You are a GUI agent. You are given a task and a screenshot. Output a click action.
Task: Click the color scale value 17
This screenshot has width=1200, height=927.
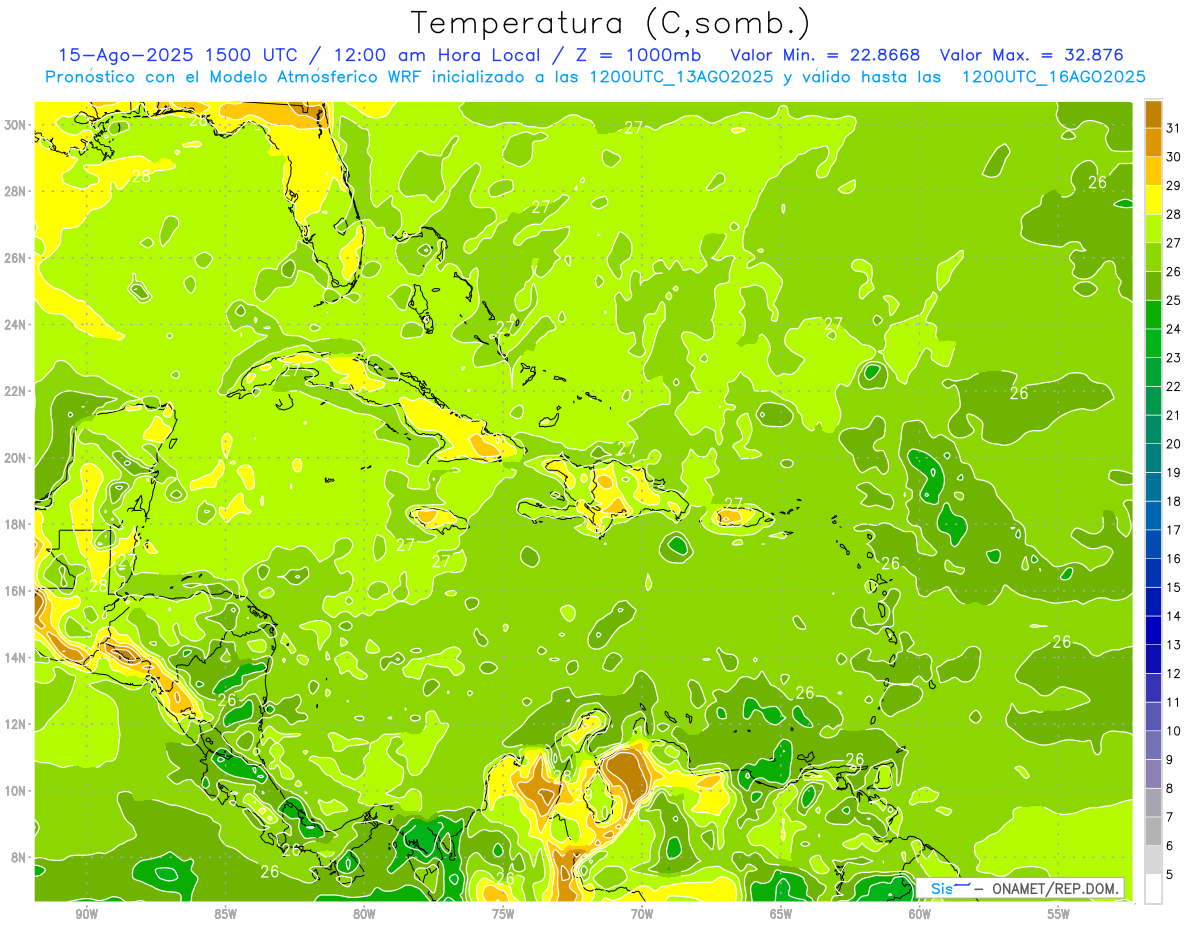(x=1174, y=530)
